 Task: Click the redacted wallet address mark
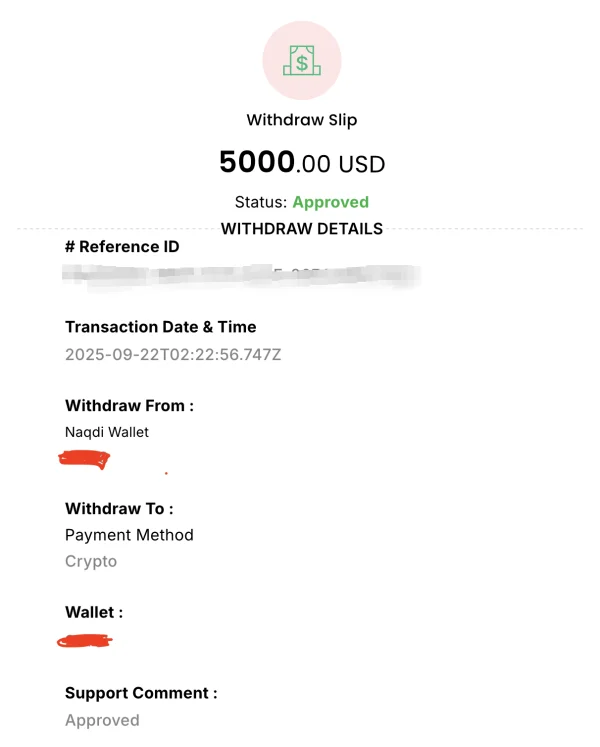tap(86, 640)
